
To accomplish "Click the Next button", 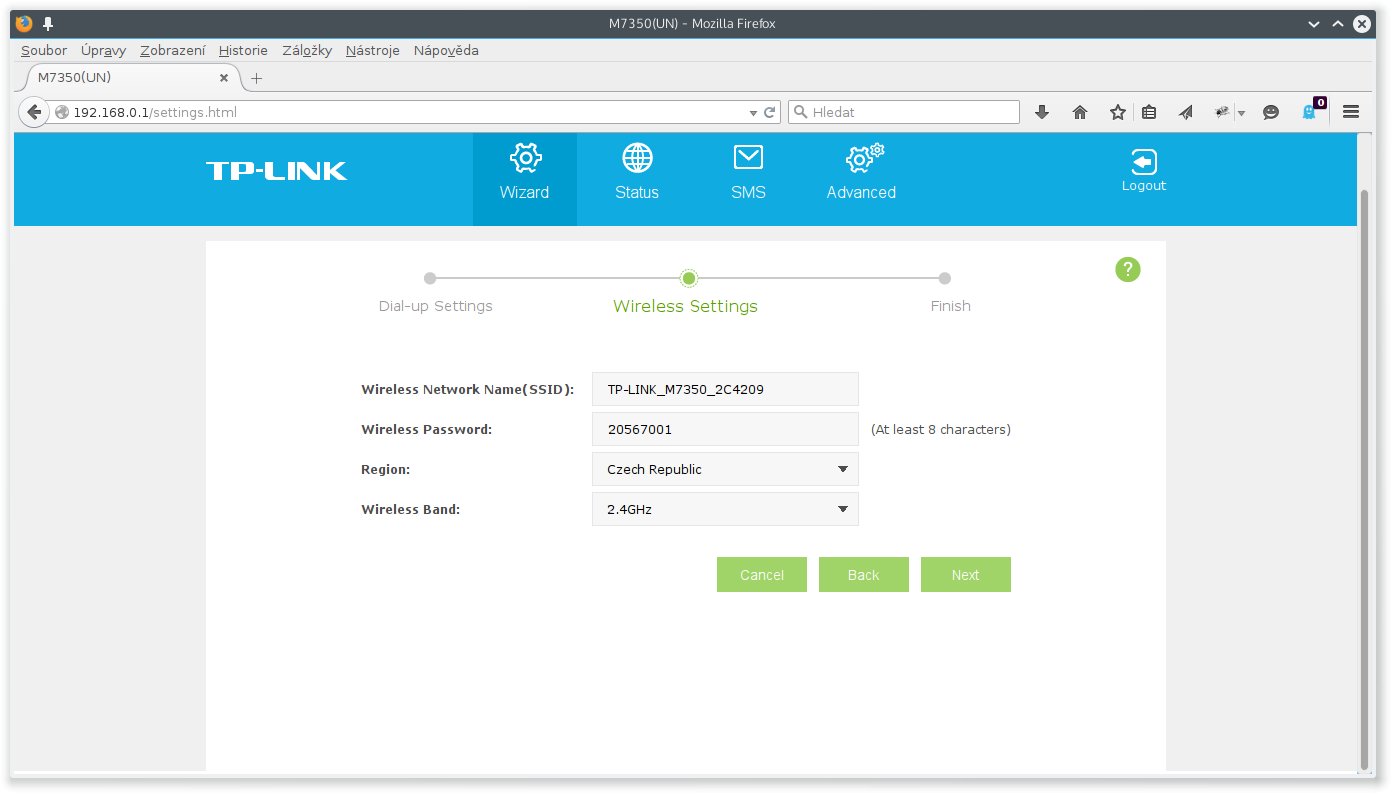I will 966,575.
